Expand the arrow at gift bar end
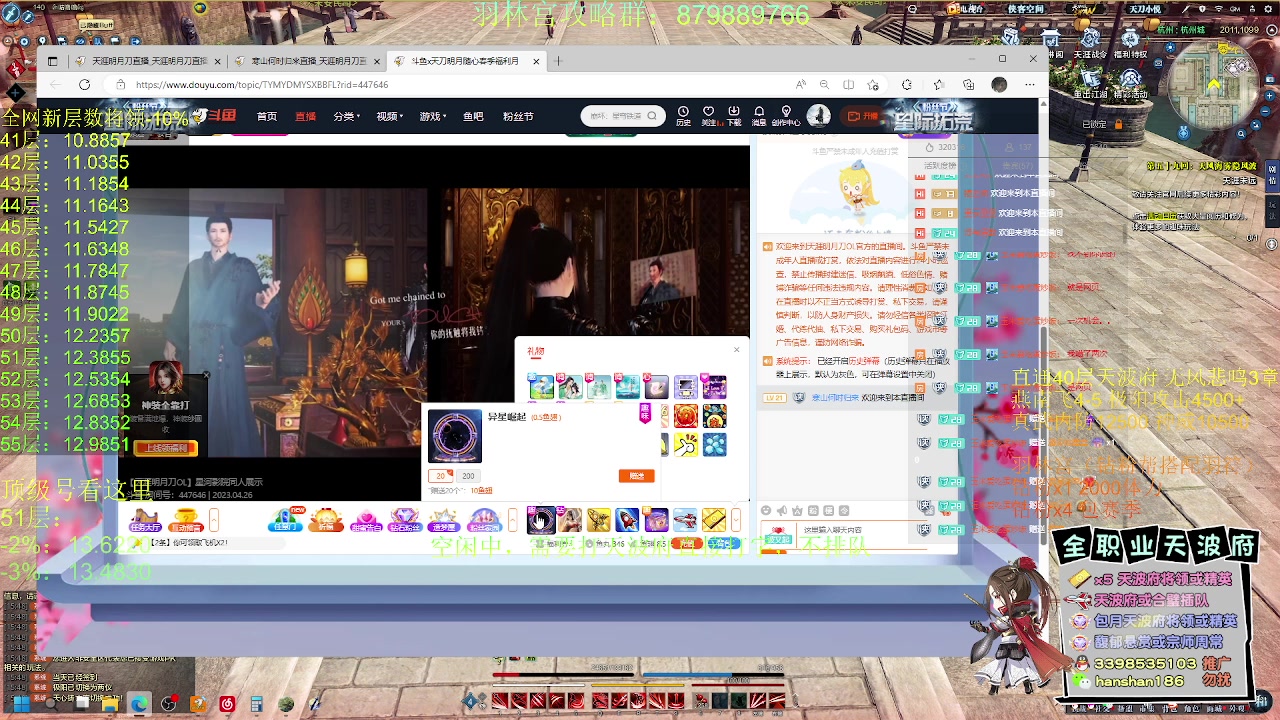This screenshot has height=720, width=1280. click(736, 520)
